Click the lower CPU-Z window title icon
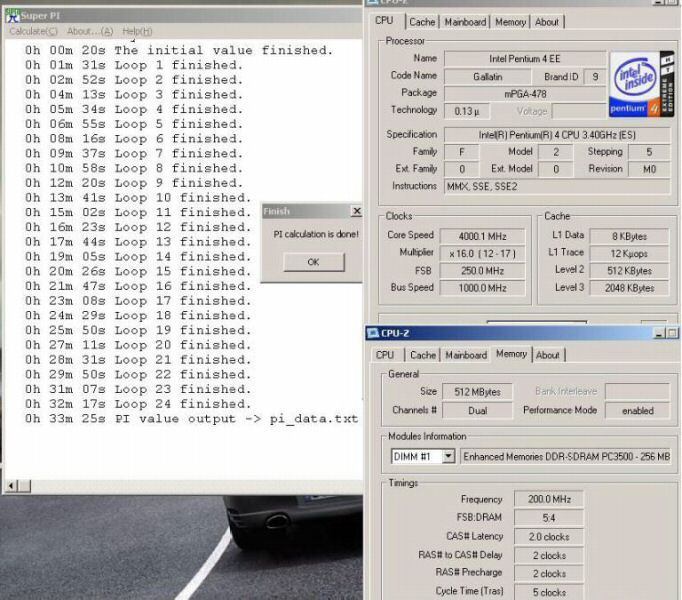 [373, 333]
